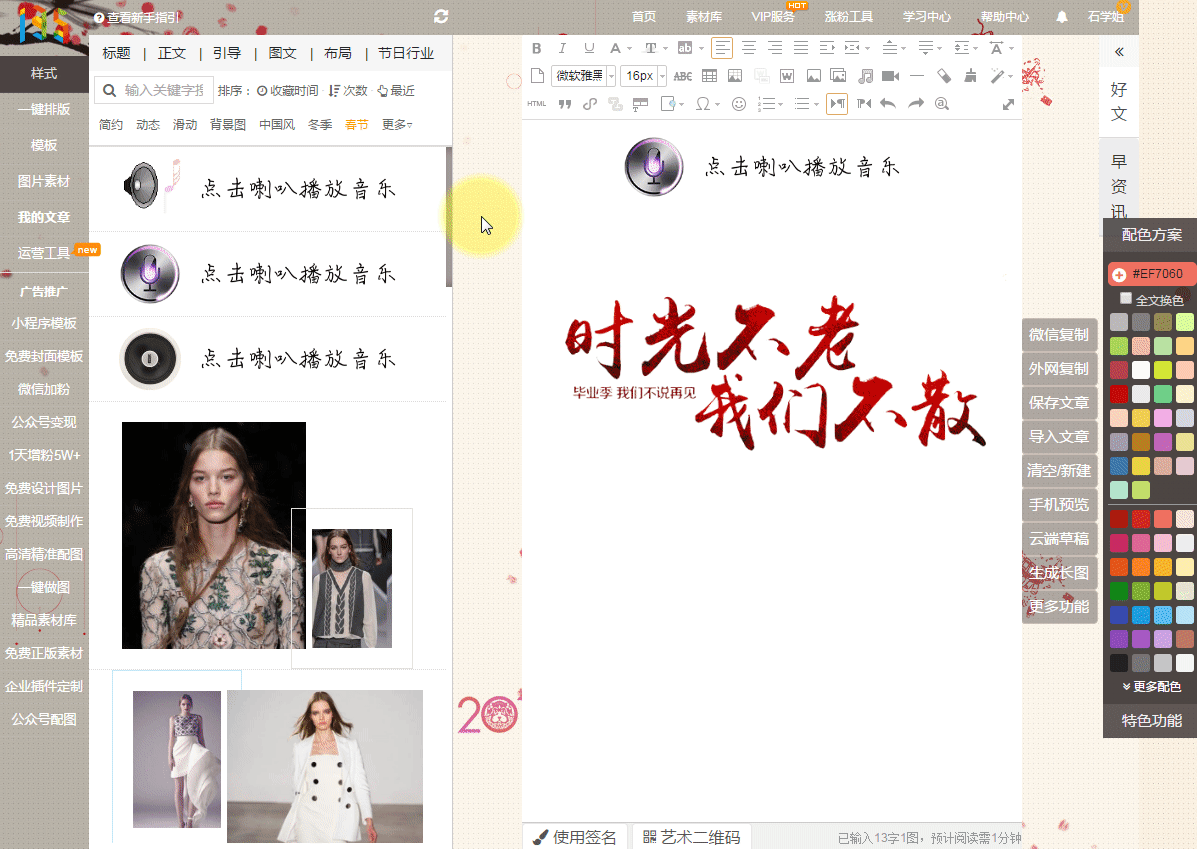Click the 手机预览 button
The image size is (1197, 849).
pyautogui.click(x=1059, y=504)
